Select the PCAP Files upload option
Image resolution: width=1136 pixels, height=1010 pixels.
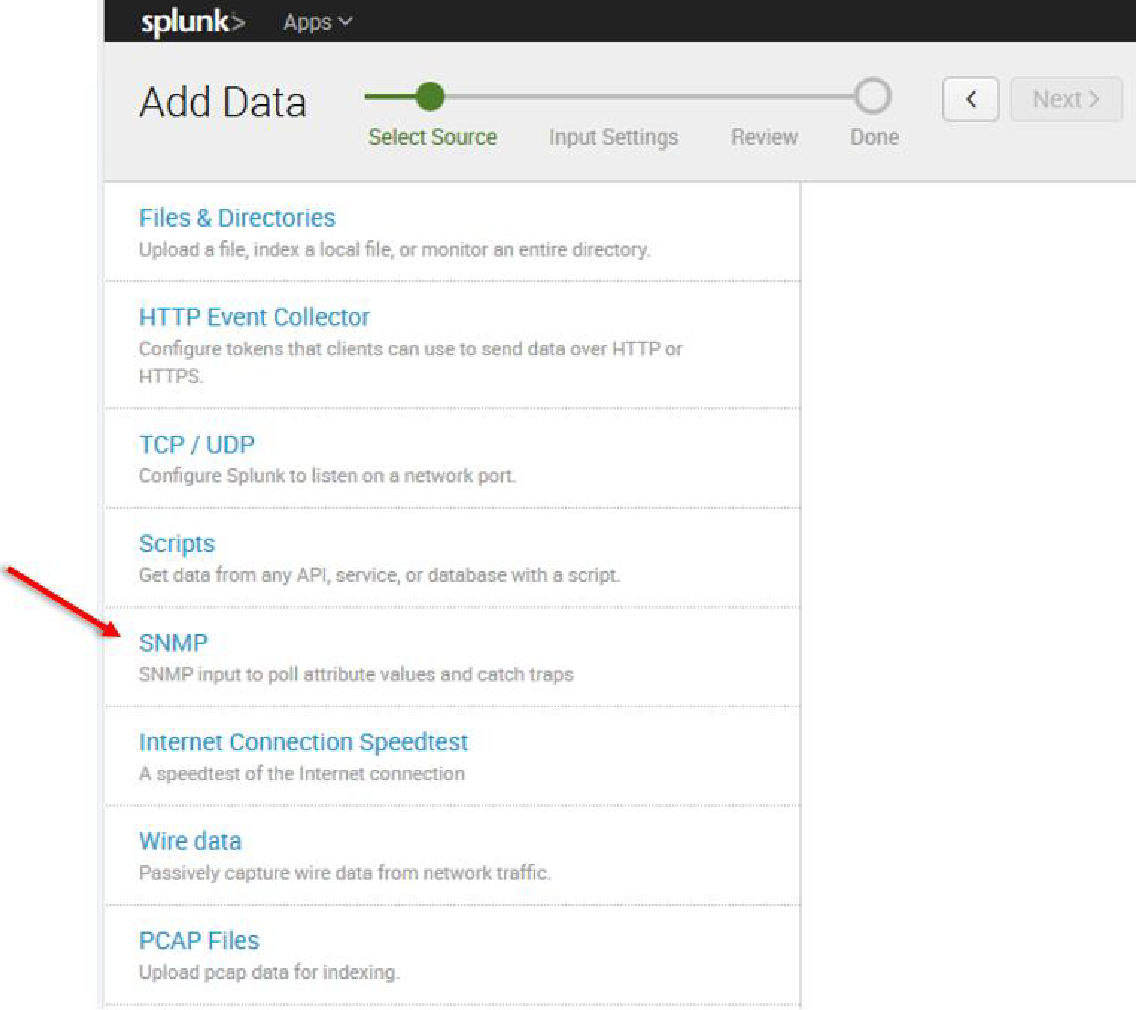coord(198,940)
